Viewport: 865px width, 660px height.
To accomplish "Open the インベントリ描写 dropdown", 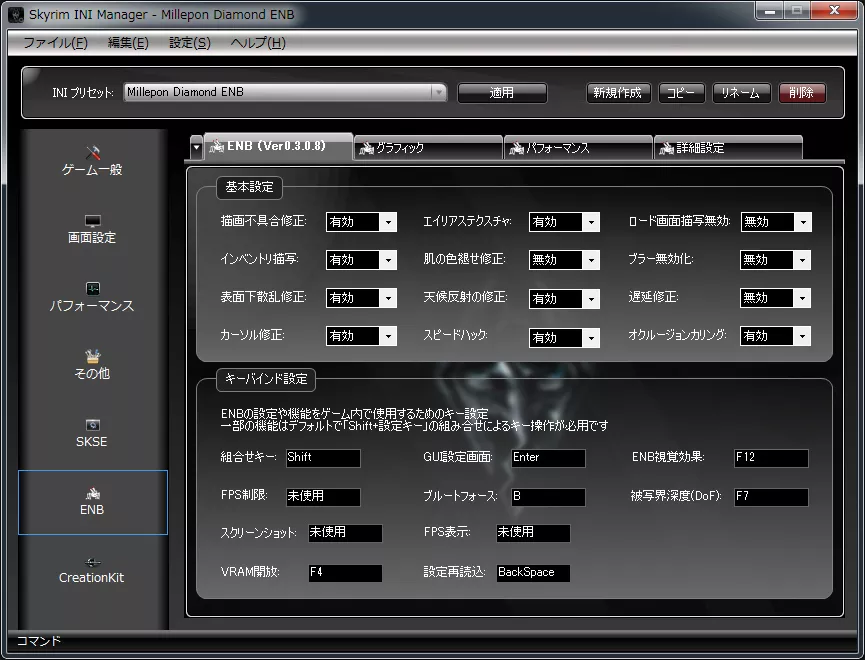I will click(x=361, y=260).
